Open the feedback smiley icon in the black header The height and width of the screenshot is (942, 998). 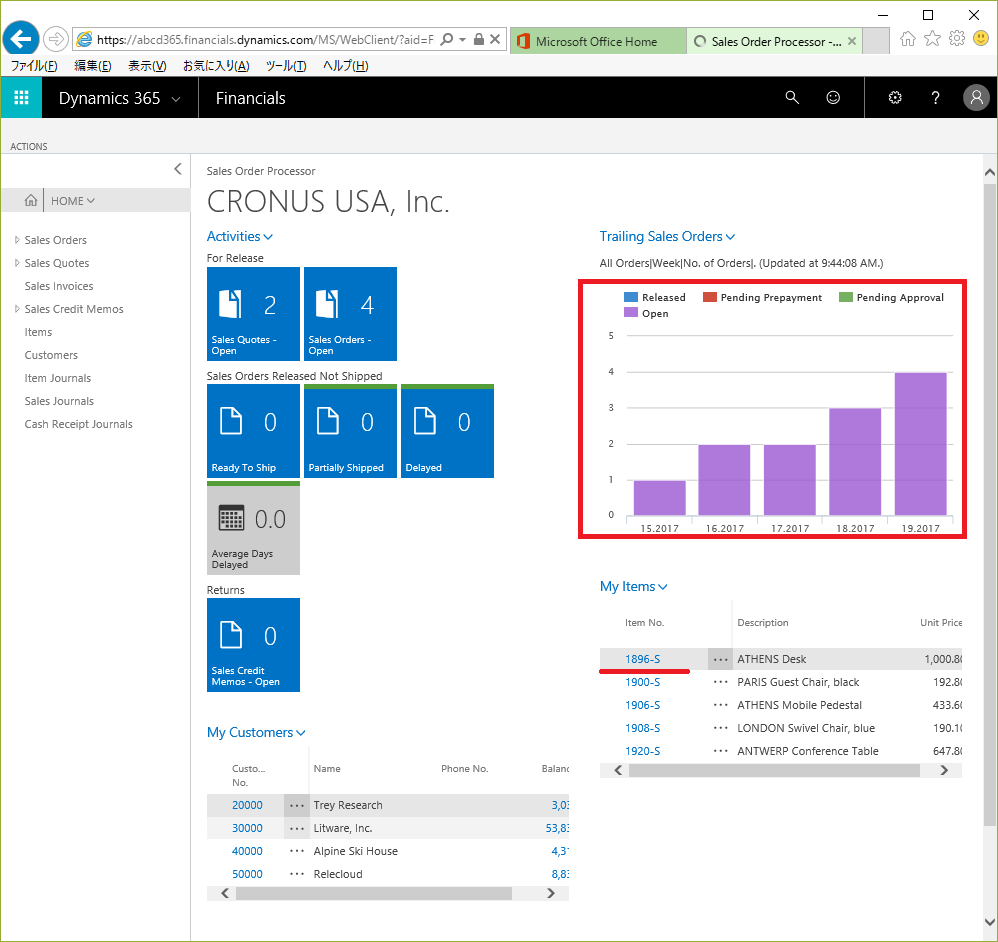pos(833,97)
